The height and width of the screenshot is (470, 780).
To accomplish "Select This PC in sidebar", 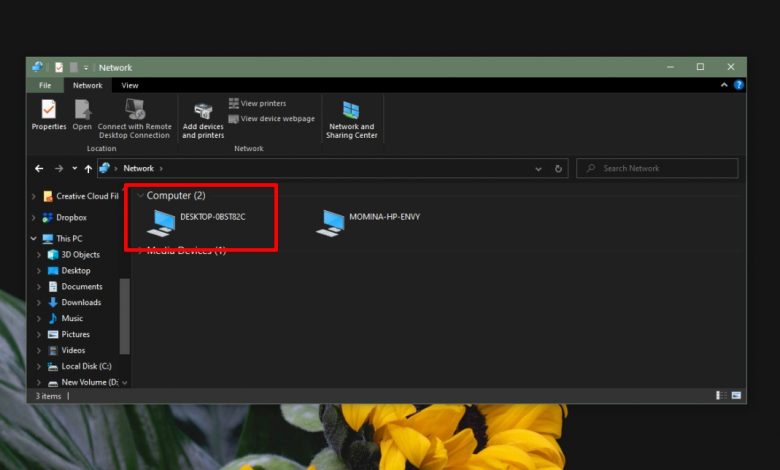I will [63, 239].
